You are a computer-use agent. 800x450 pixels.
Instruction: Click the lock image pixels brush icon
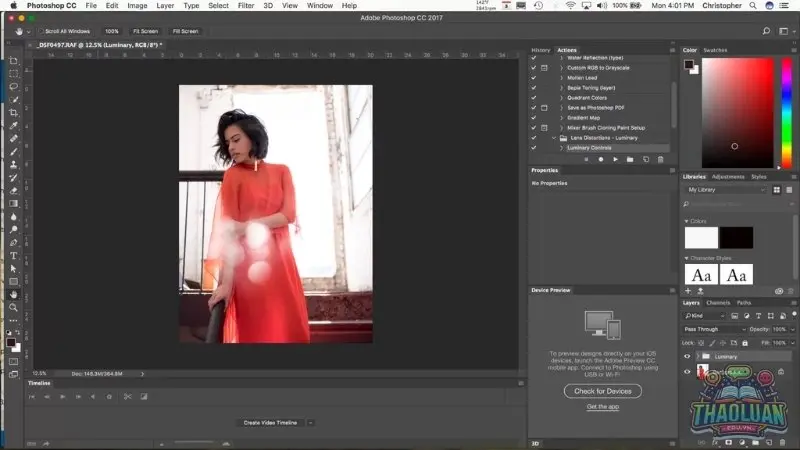pos(712,343)
